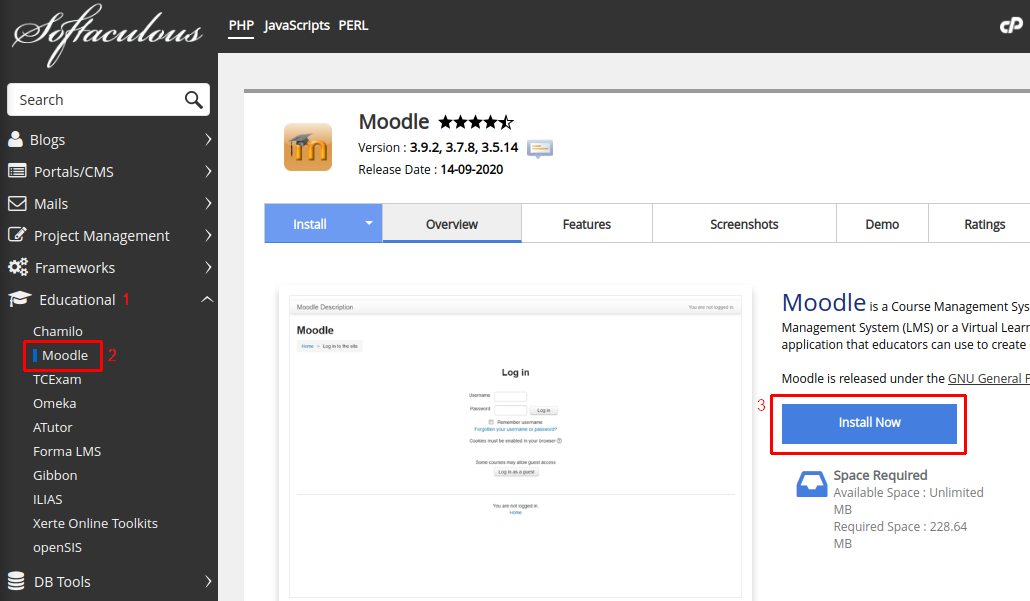Expand the DB Tools category
This screenshot has width=1030, height=601.
click(x=208, y=581)
